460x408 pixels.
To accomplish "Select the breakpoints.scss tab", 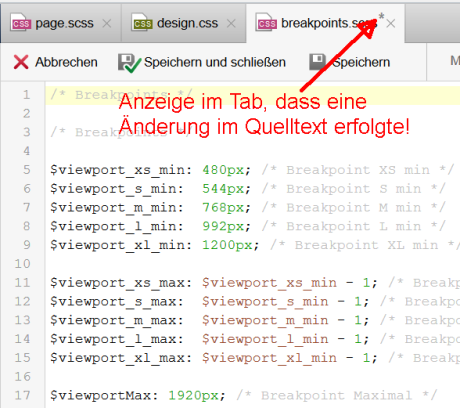I will click(x=325, y=23).
